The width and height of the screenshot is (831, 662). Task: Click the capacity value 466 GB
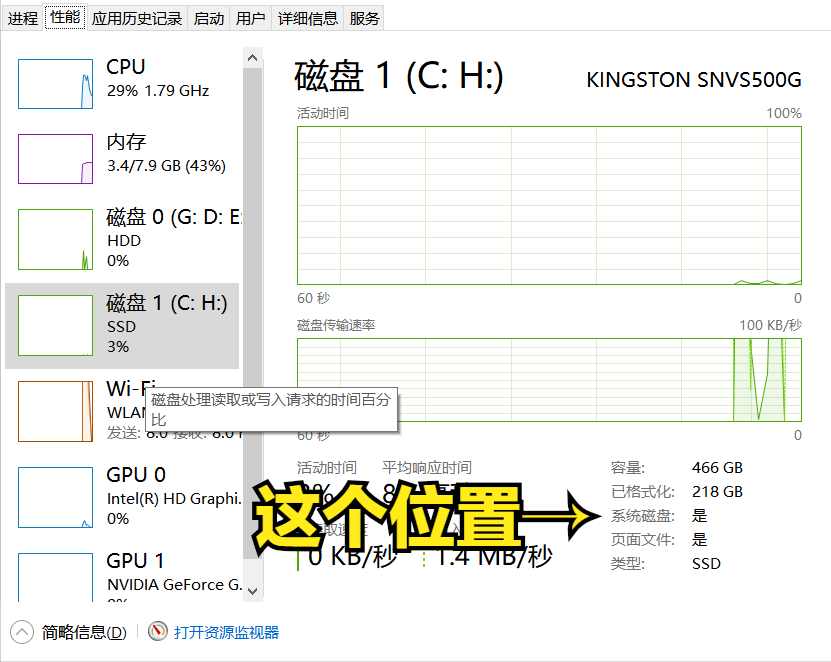pyautogui.click(x=717, y=467)
